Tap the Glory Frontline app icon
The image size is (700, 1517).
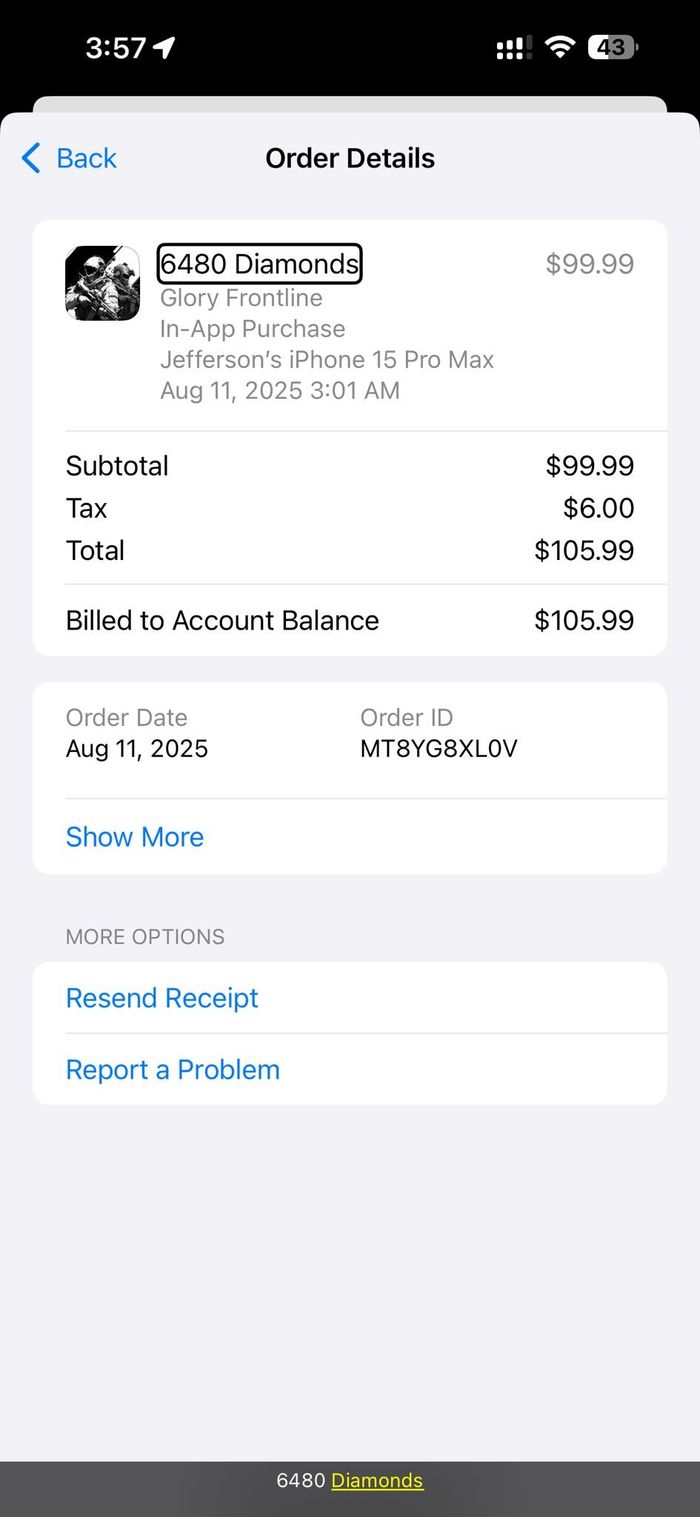coord(102,283)
